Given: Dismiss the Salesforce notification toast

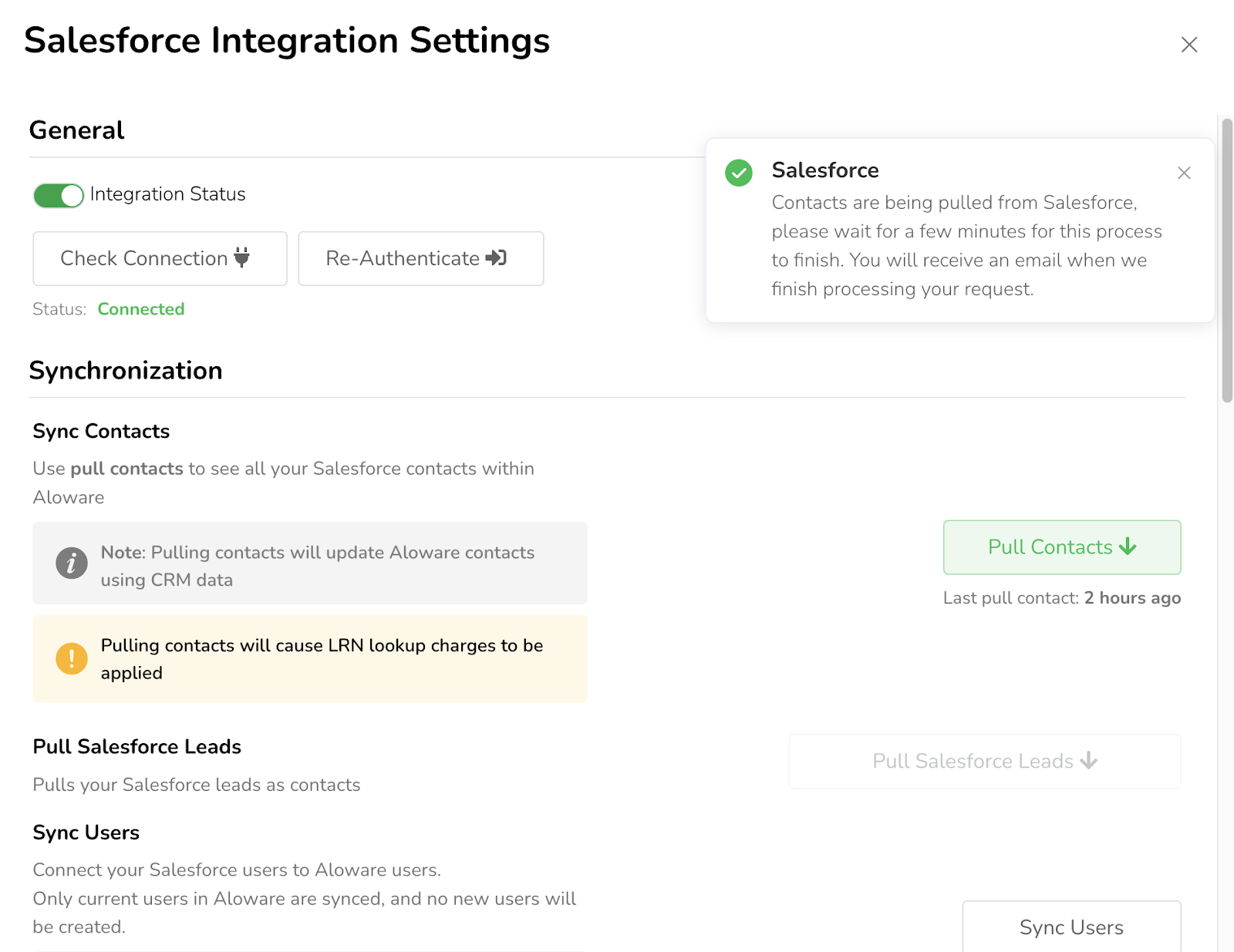Looking at the screenshot, I should pyautogui.click(x=1184, y=173).
